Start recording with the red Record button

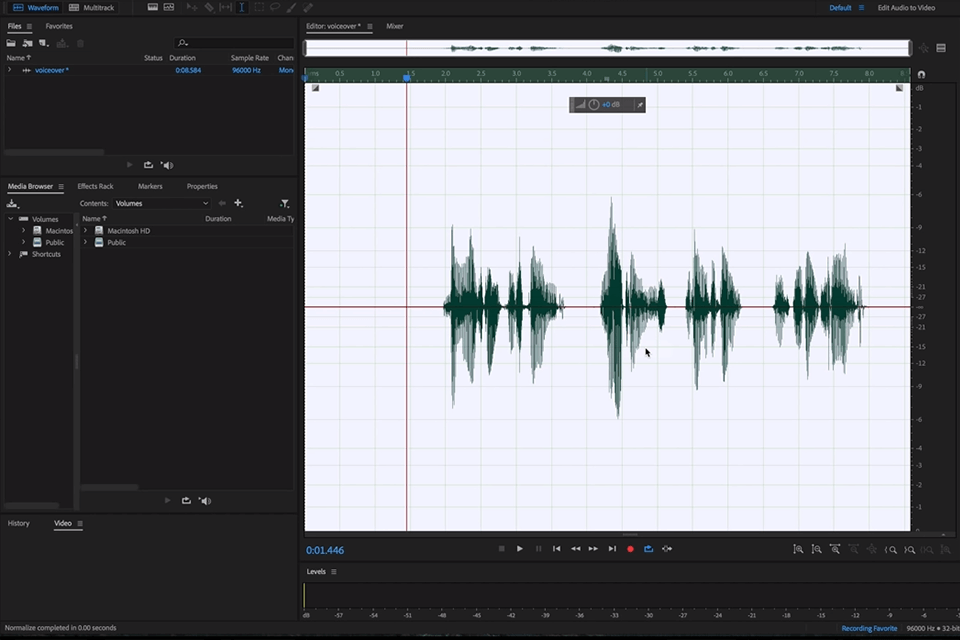coord(630,548)
